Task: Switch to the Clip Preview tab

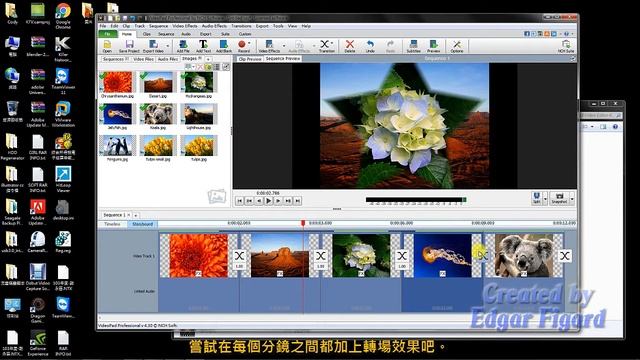Action: (250, 59)
